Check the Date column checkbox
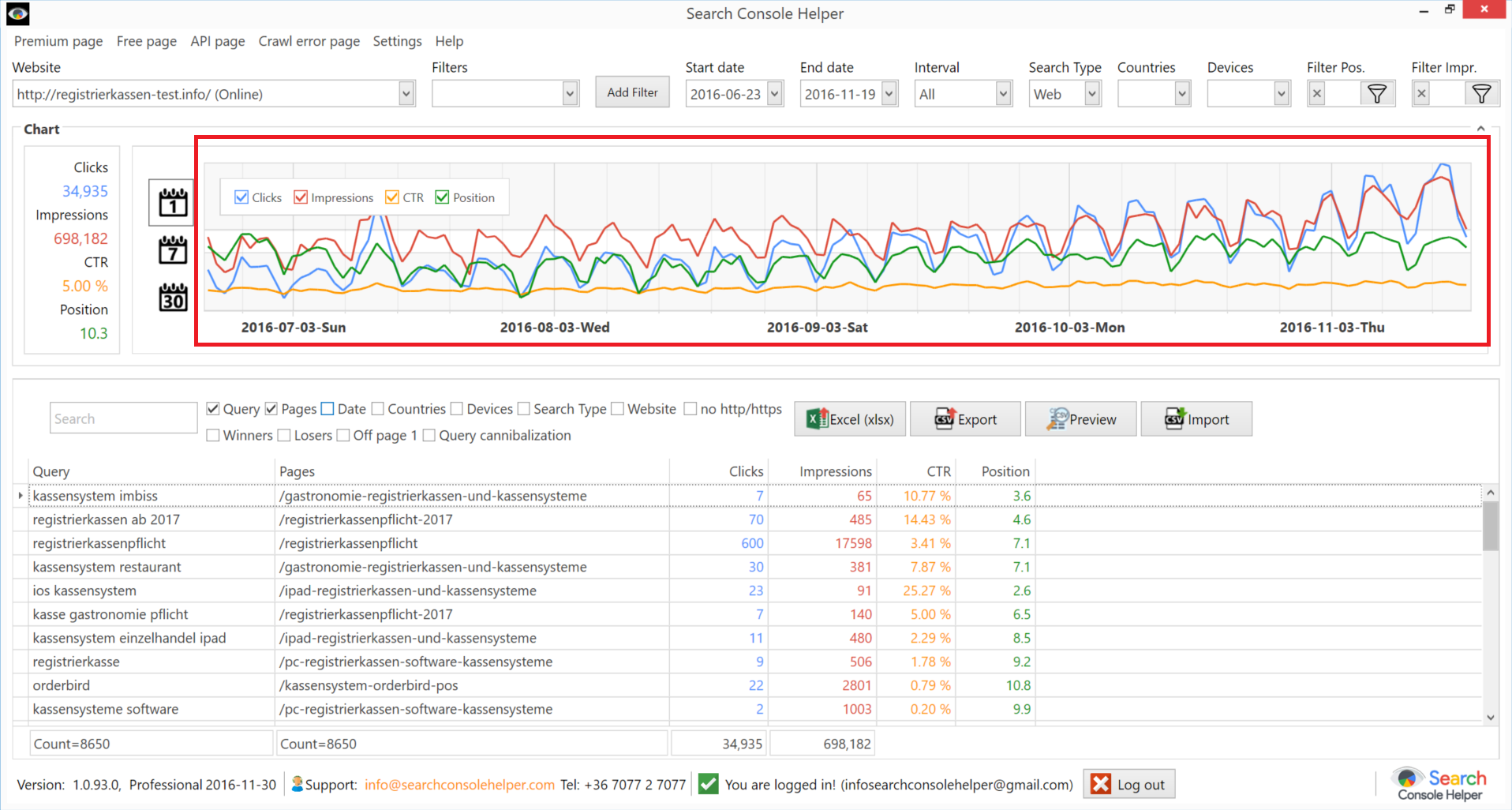The width and height of the screenshot is (1512, 810). 327,408
